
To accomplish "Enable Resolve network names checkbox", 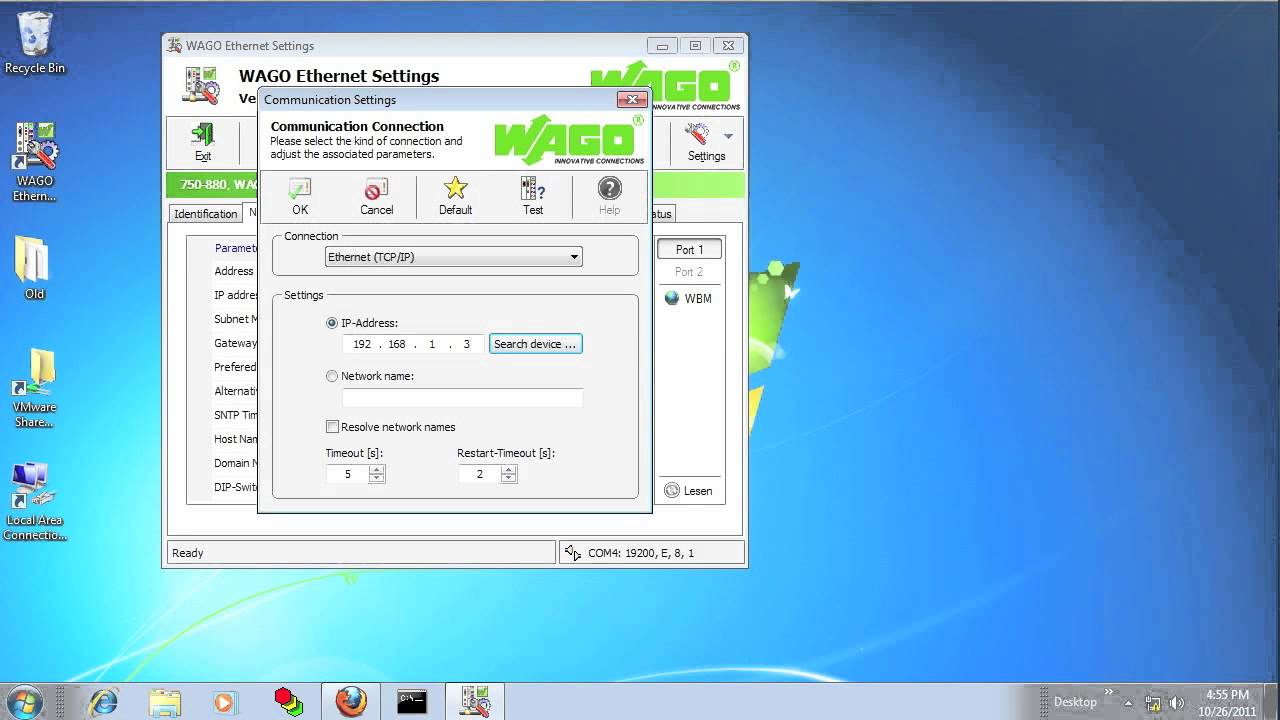I will [x=332, y=427].
